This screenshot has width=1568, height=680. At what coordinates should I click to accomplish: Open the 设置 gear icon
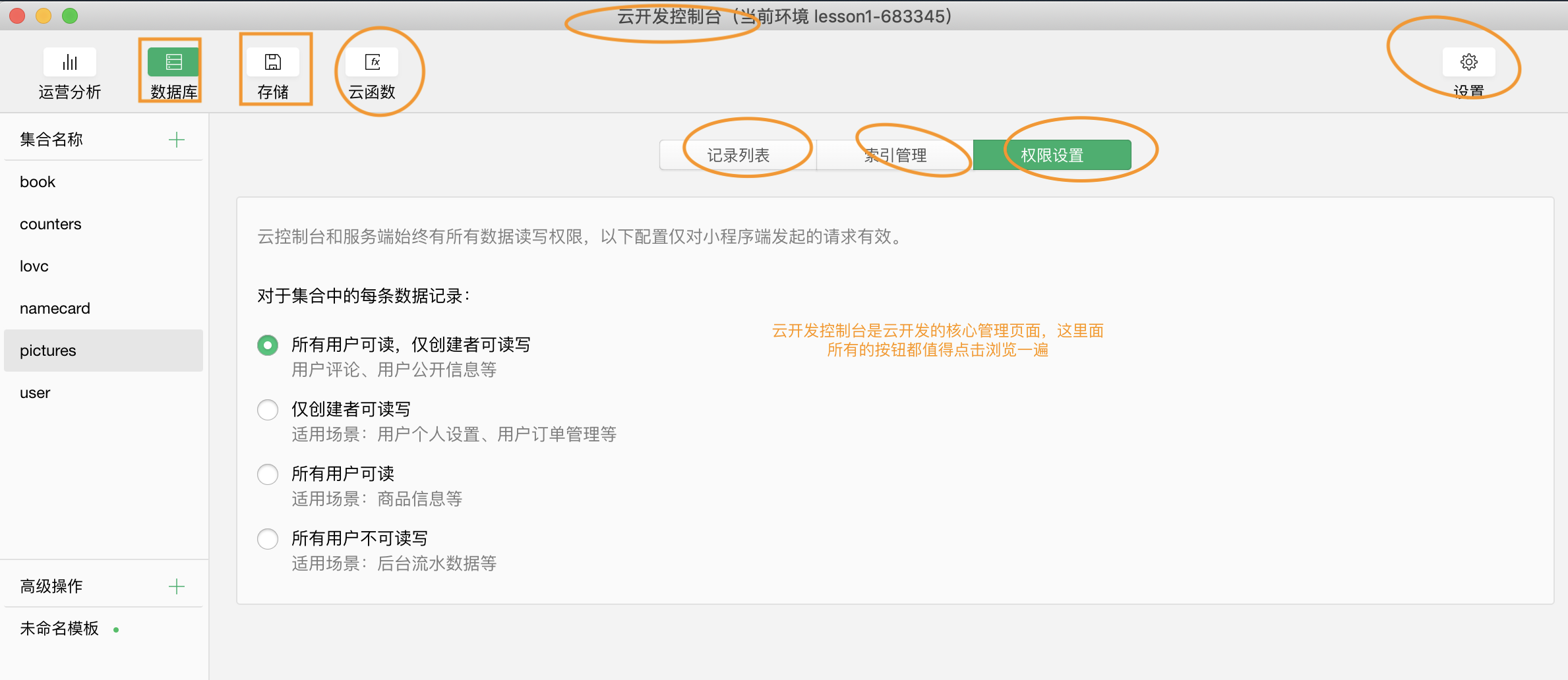1468,63
